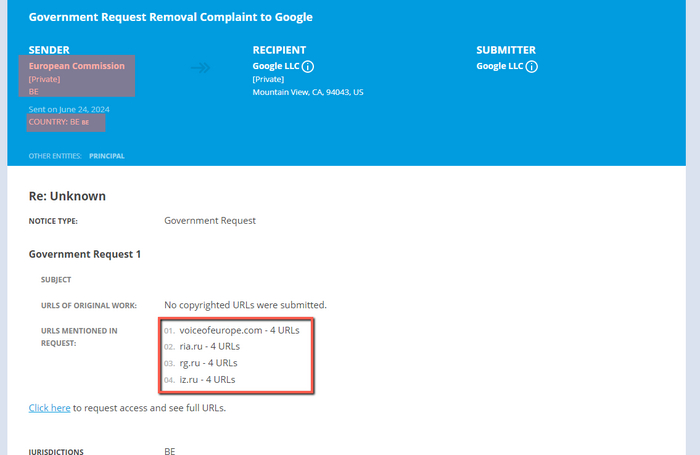Click the OTHER ENTITIES label
The image size is (700, 455).
click(55, 156)
